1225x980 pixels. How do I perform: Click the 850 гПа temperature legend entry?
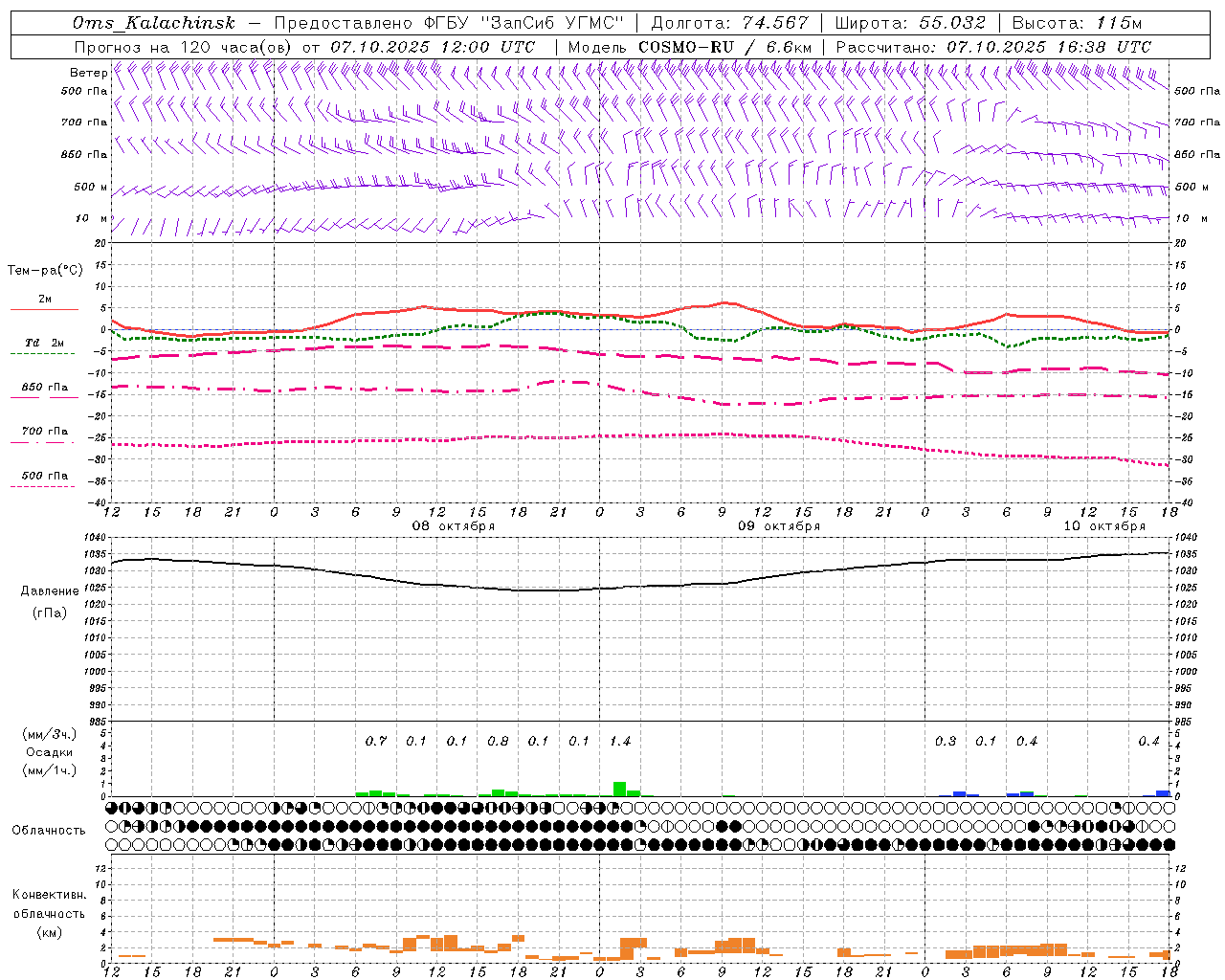point(44,388)
